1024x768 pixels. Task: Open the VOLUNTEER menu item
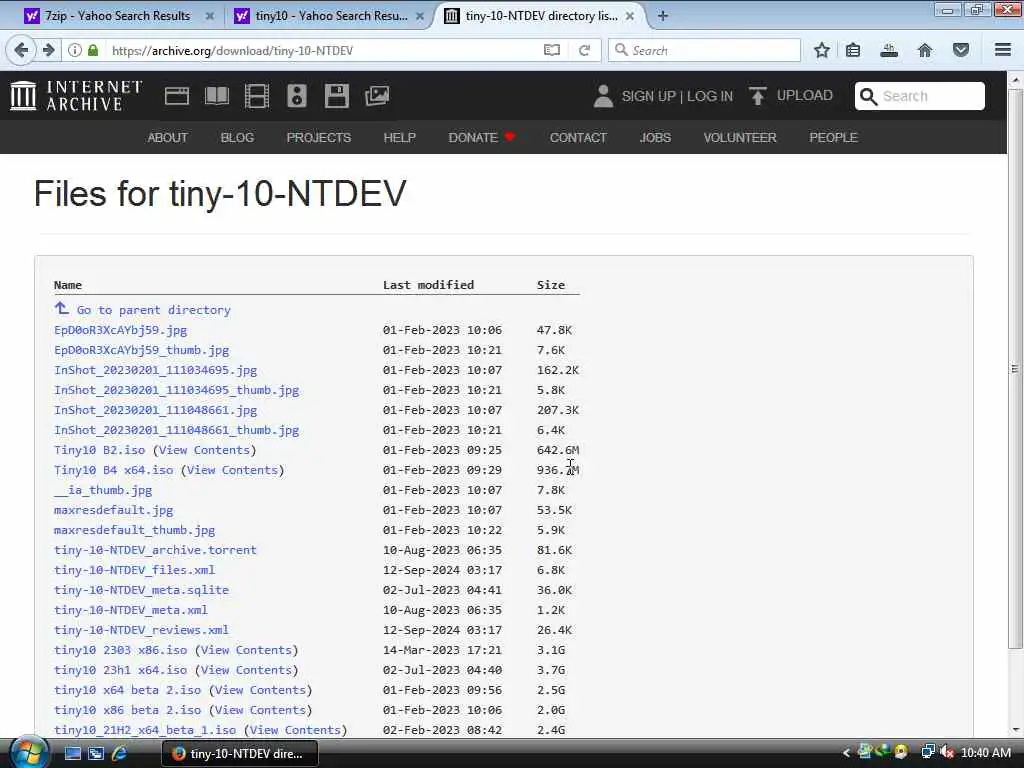click(x=740, y=137)
